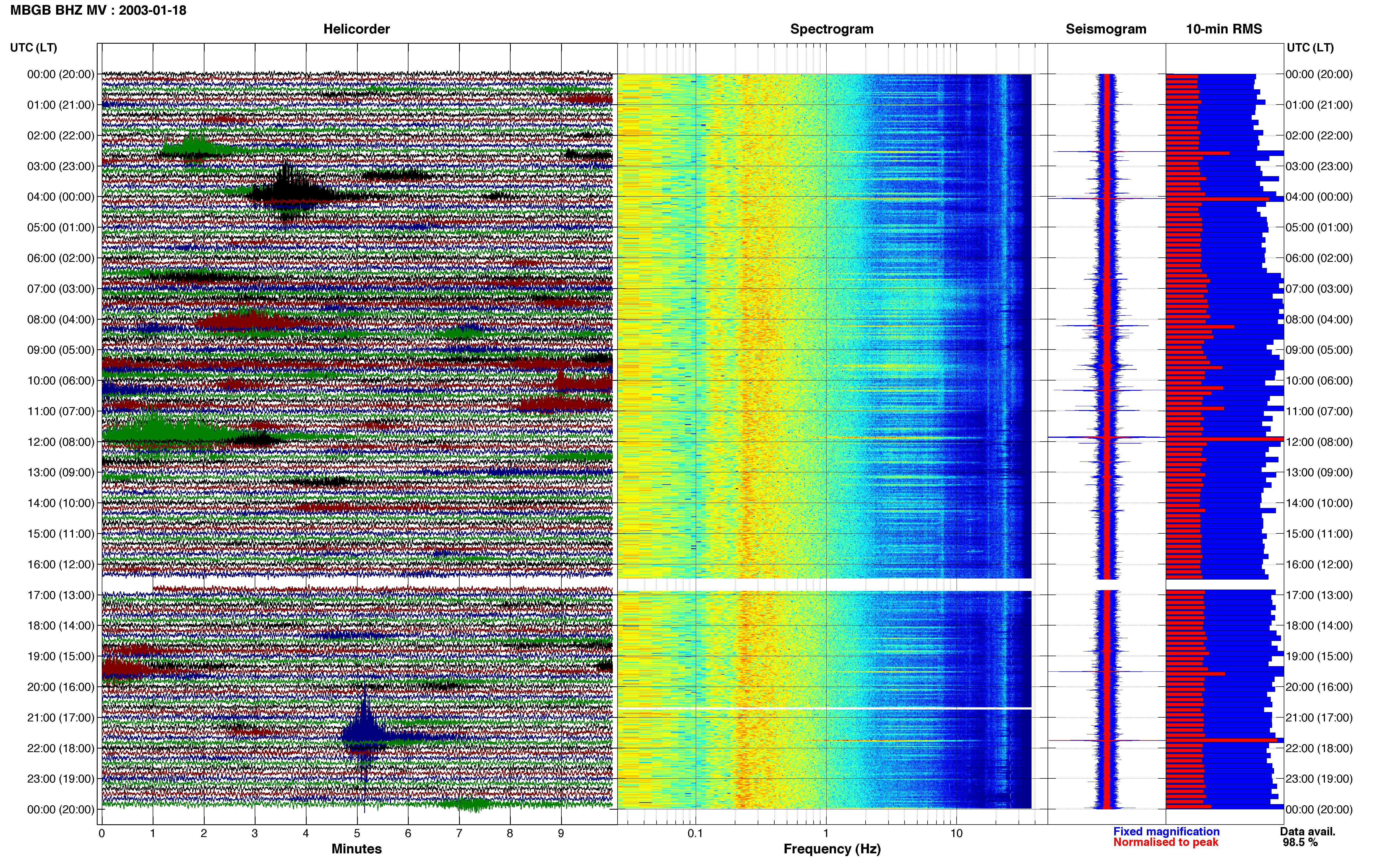Click the frequency tick label '0.1'
1388x868 pixels.
click(x=695, y=833)
